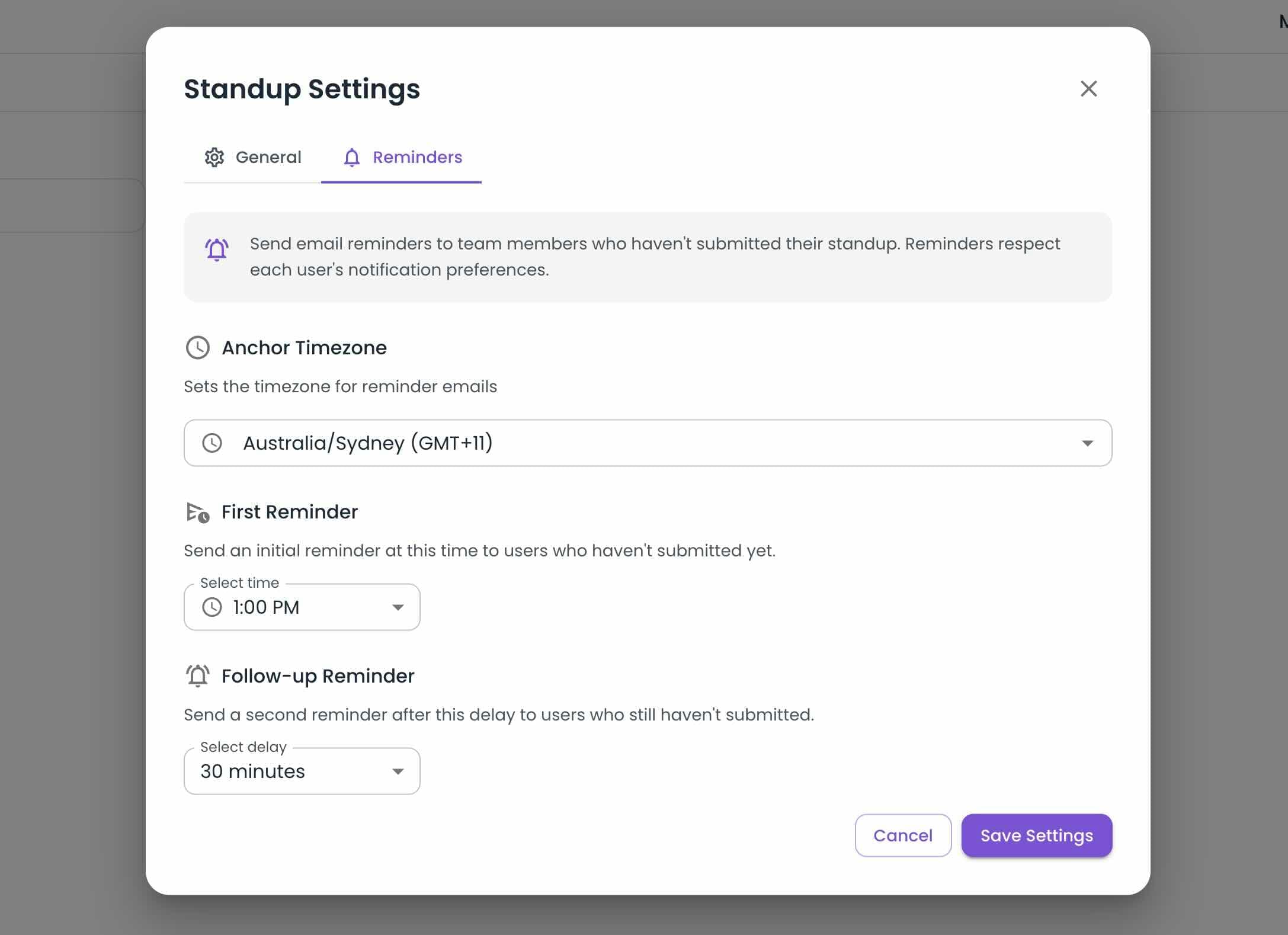Expand the Select time dropdown showing 1:00 PM

click(302, 607)
